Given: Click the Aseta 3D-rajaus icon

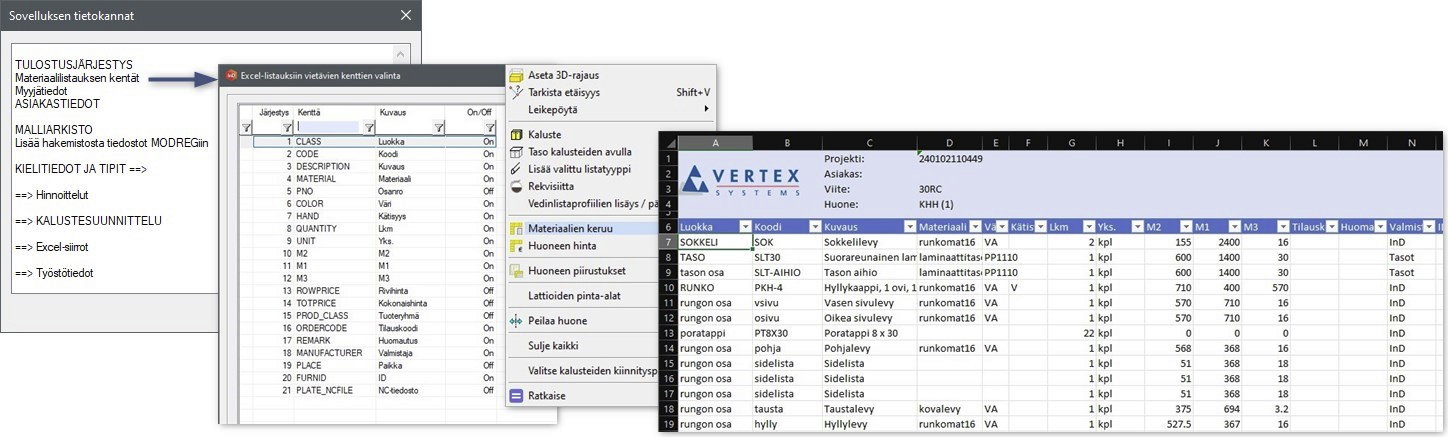Looking at the screenshot, I should click(517, 75).
